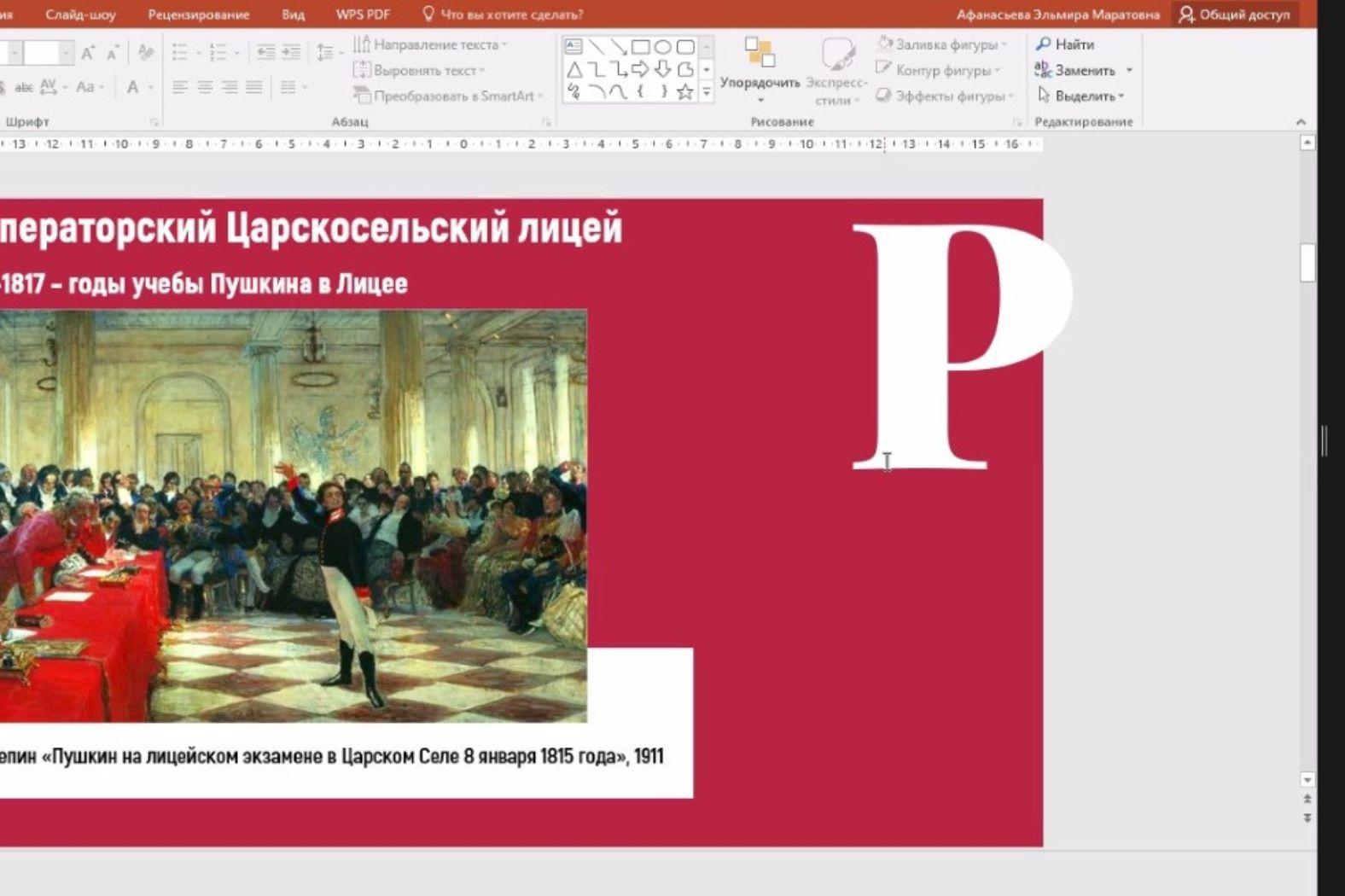Toggle strikethrough text formatting

24,87
